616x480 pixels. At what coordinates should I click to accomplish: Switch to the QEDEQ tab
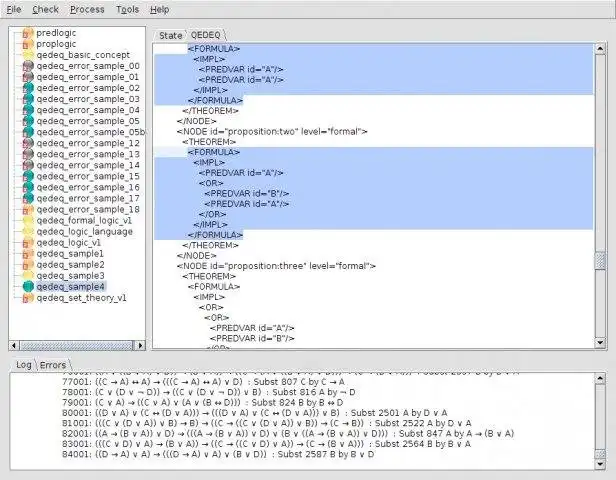(x=205, y=35)
